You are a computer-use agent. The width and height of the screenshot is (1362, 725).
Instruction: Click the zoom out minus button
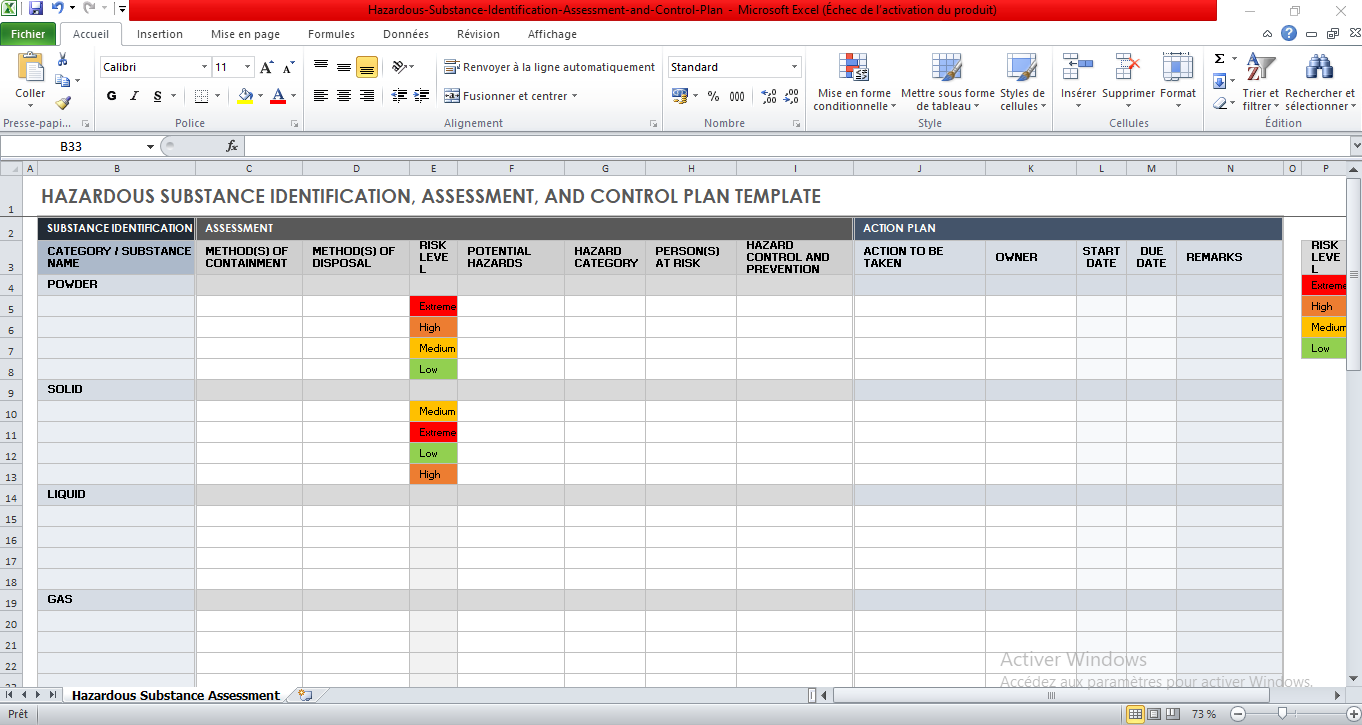[1237, 714]
